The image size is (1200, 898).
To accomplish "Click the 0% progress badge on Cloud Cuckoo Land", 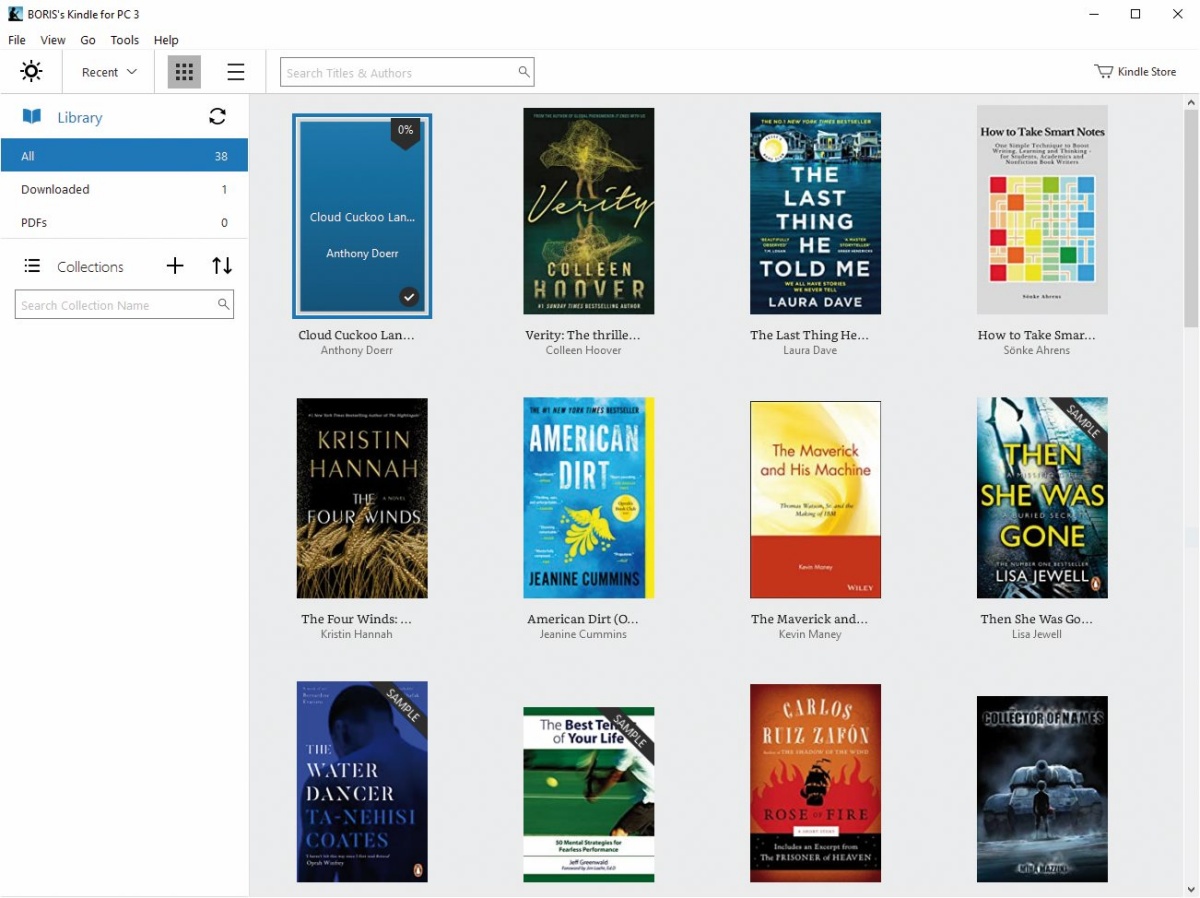I will pyautogui.click(x=405, y=132).
